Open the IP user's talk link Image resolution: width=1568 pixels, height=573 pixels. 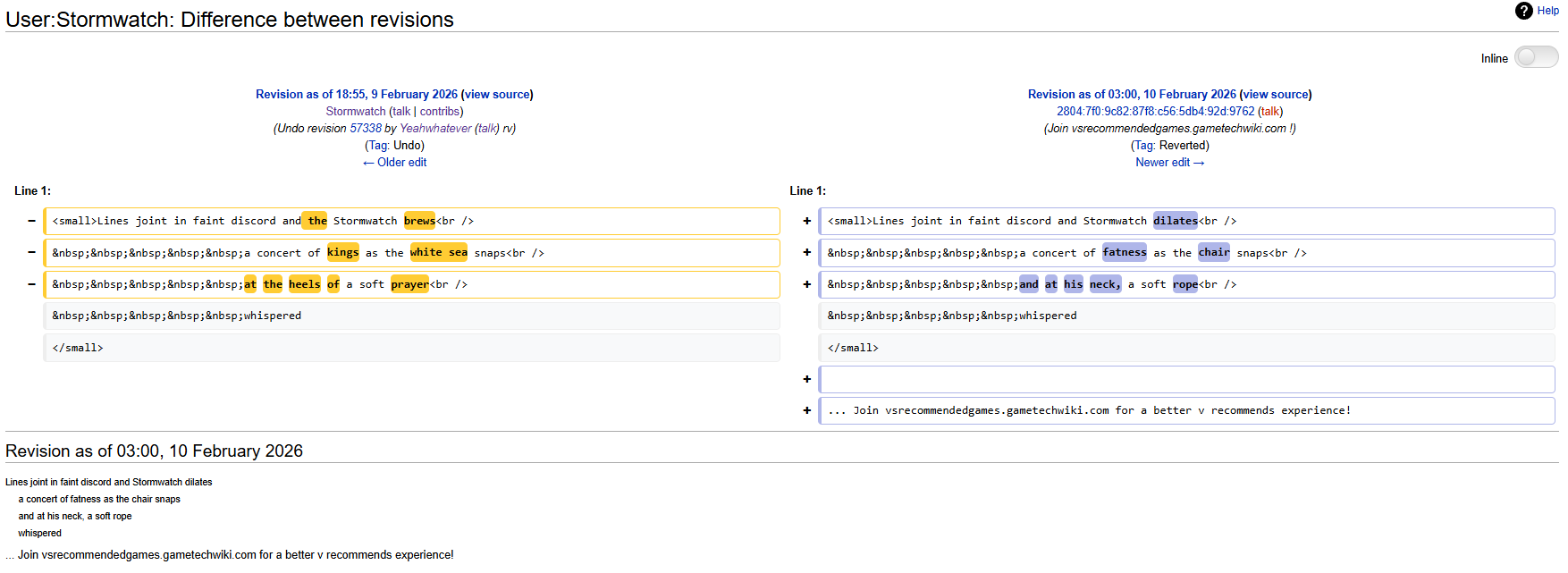click(1270, 111)
